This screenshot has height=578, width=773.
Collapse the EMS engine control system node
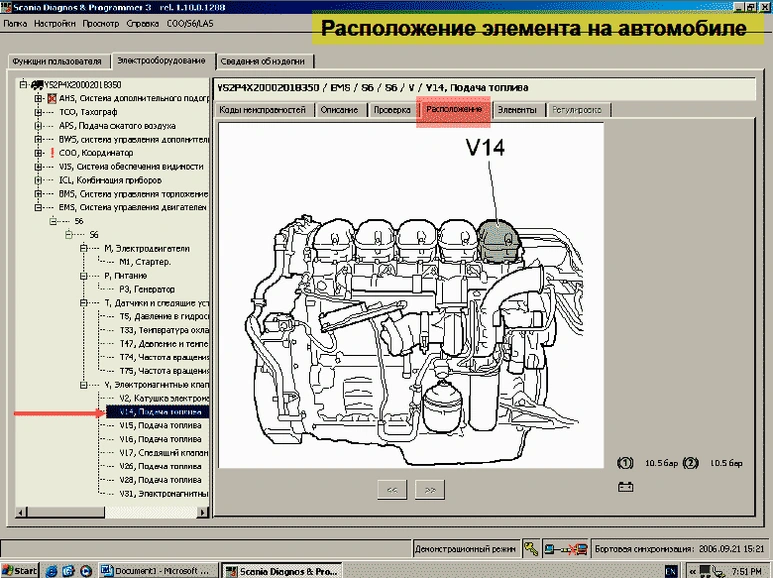tap(38, 207)
